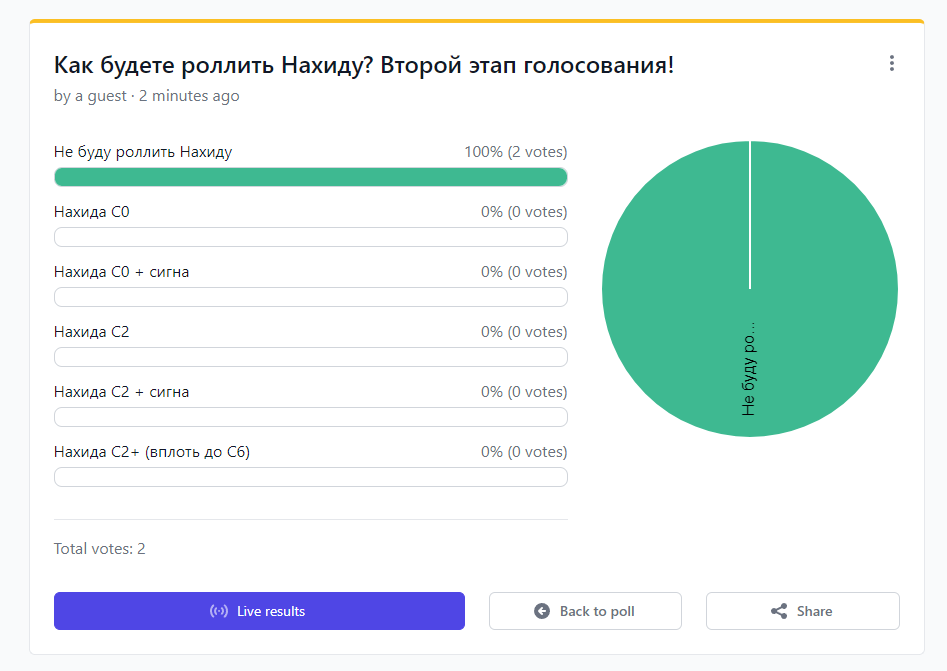Open the Share button
This screenshot has width=947, height=671.
[802, 611]
